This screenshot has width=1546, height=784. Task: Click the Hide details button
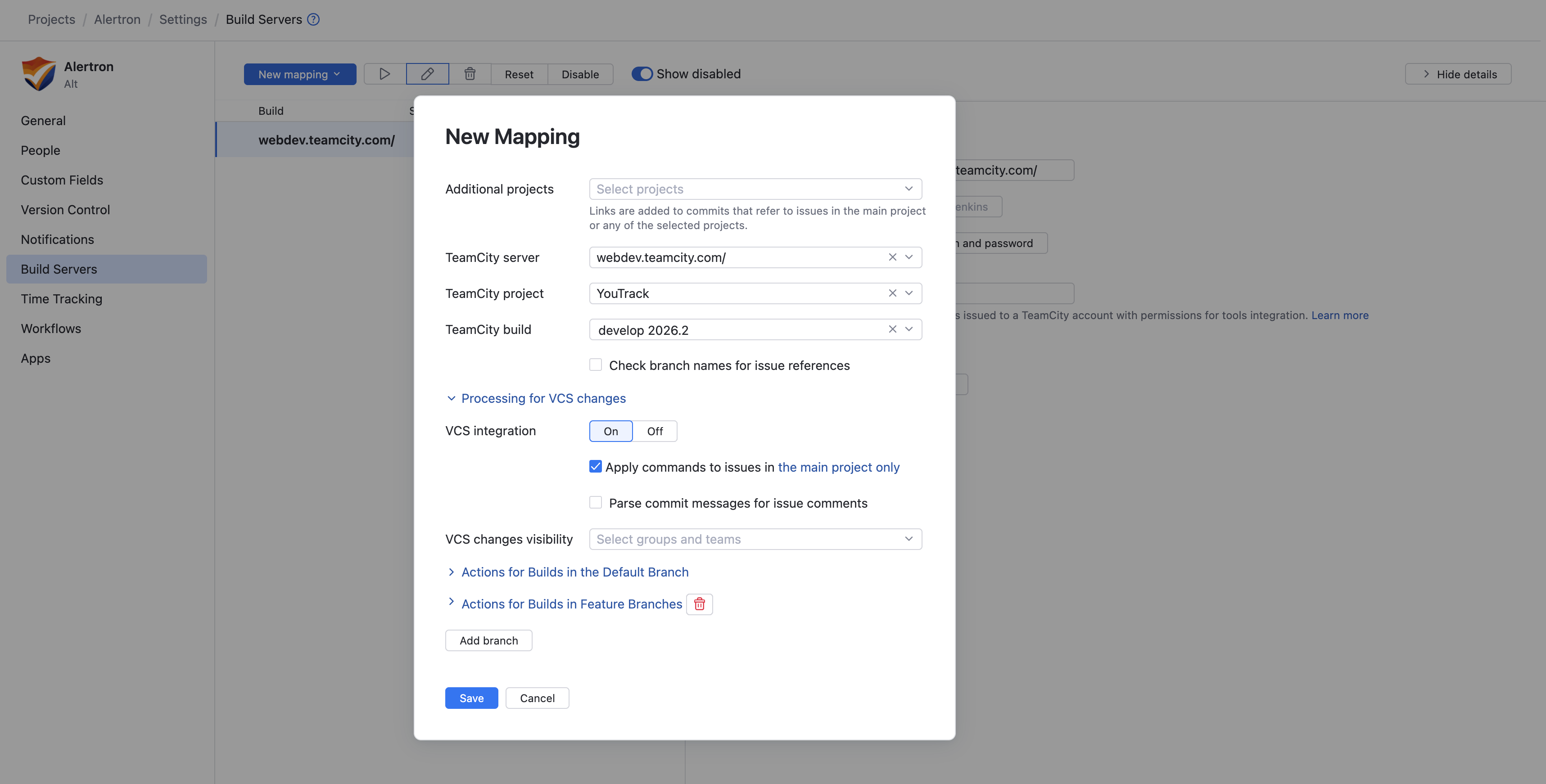1458,74
